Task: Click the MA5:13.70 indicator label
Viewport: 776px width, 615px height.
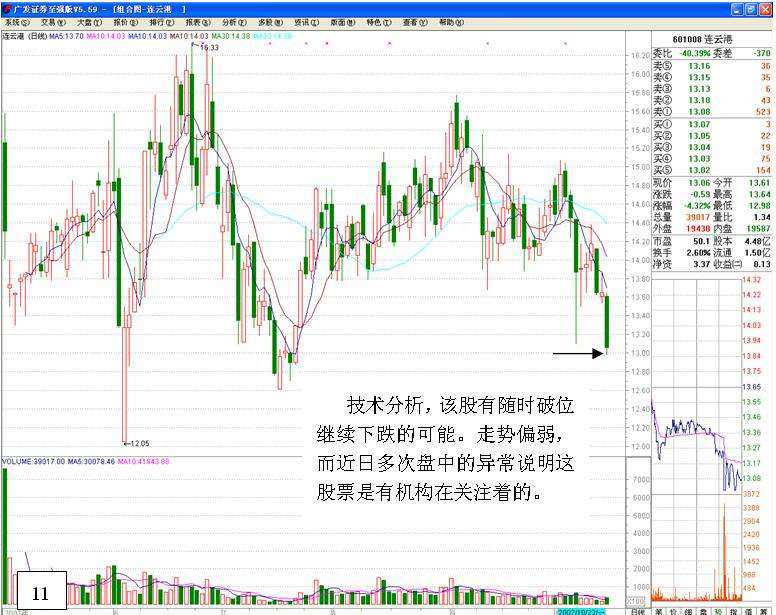Action: pos(66,36)
